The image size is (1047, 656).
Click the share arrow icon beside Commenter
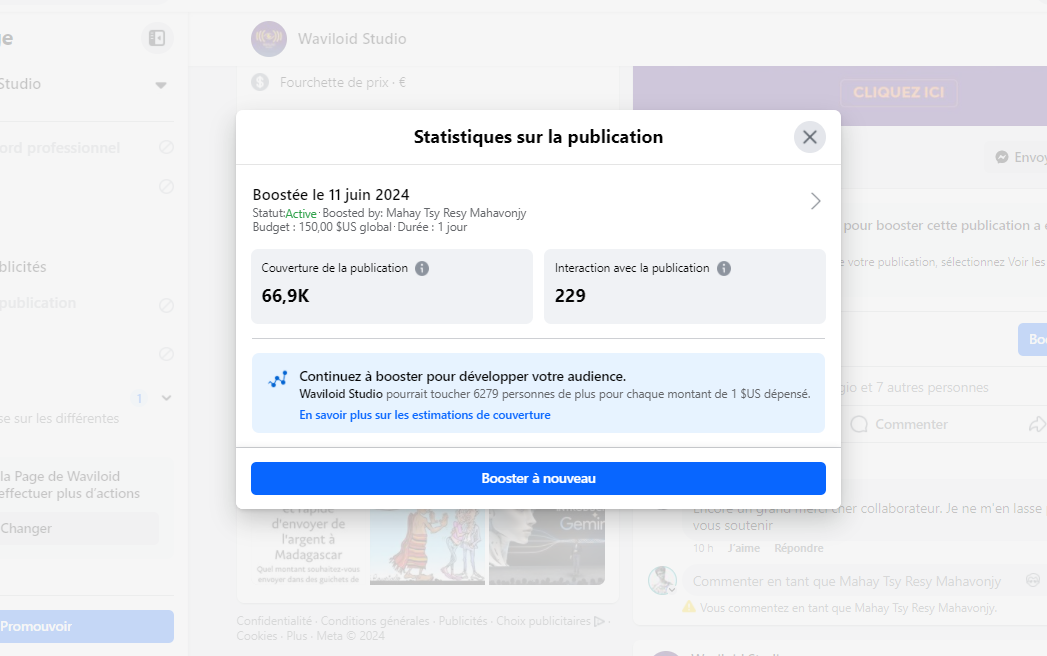pos(1036,424)
